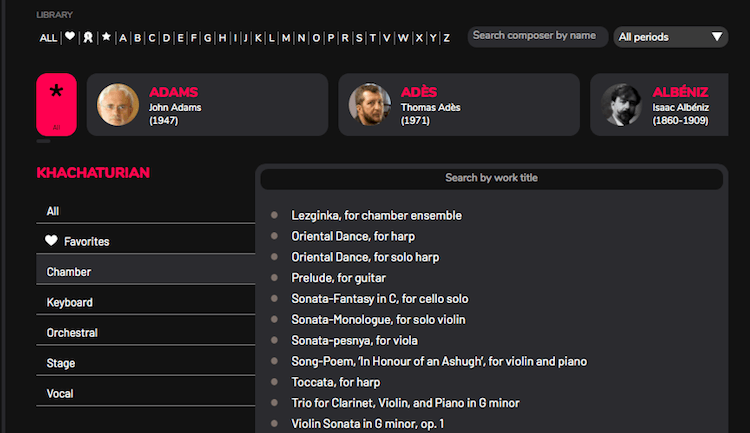Open Isaac Albéniz portrait thumbnail
The height and width of the screenshot is (433, 750).
pyautogui.click(x=621, y=105)
